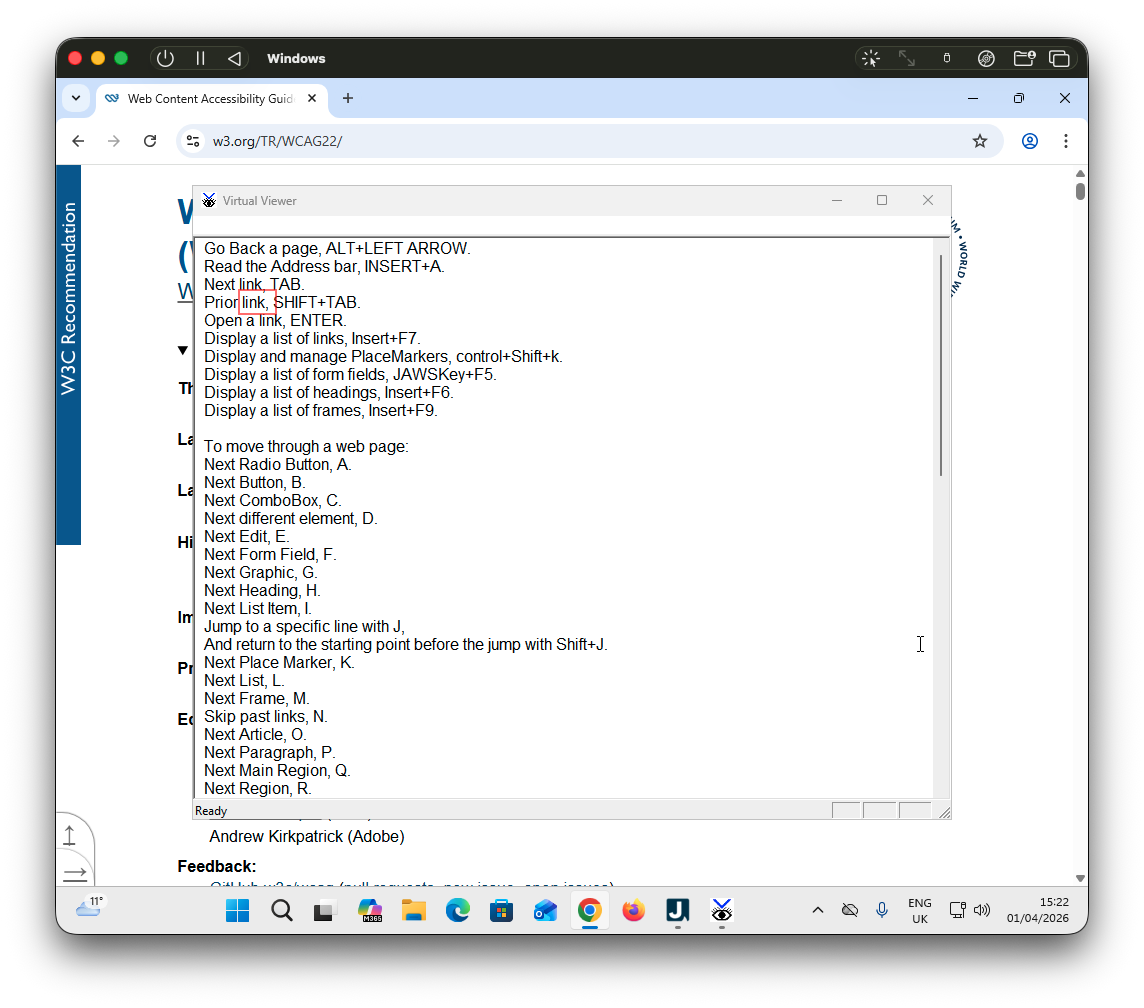Bookmark this page using the star icon

click(979, 141)
